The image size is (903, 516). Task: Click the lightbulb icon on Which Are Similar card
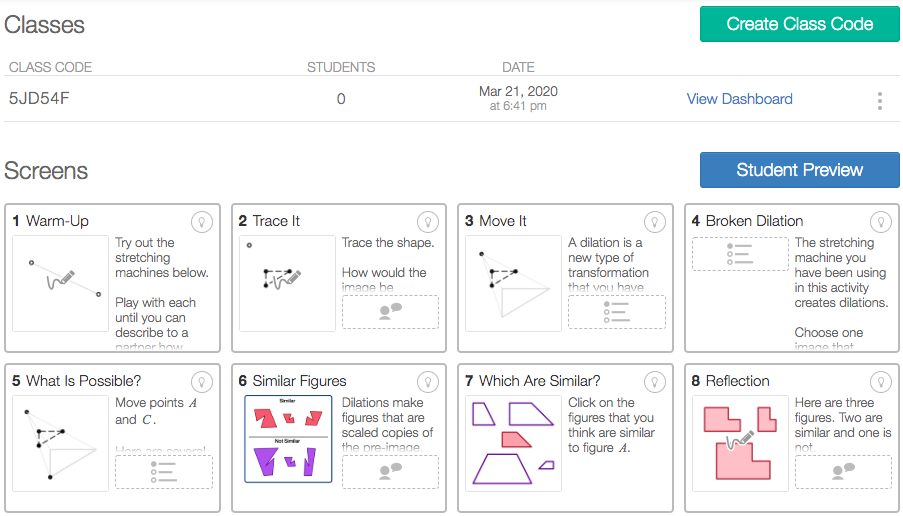point(655,382)
